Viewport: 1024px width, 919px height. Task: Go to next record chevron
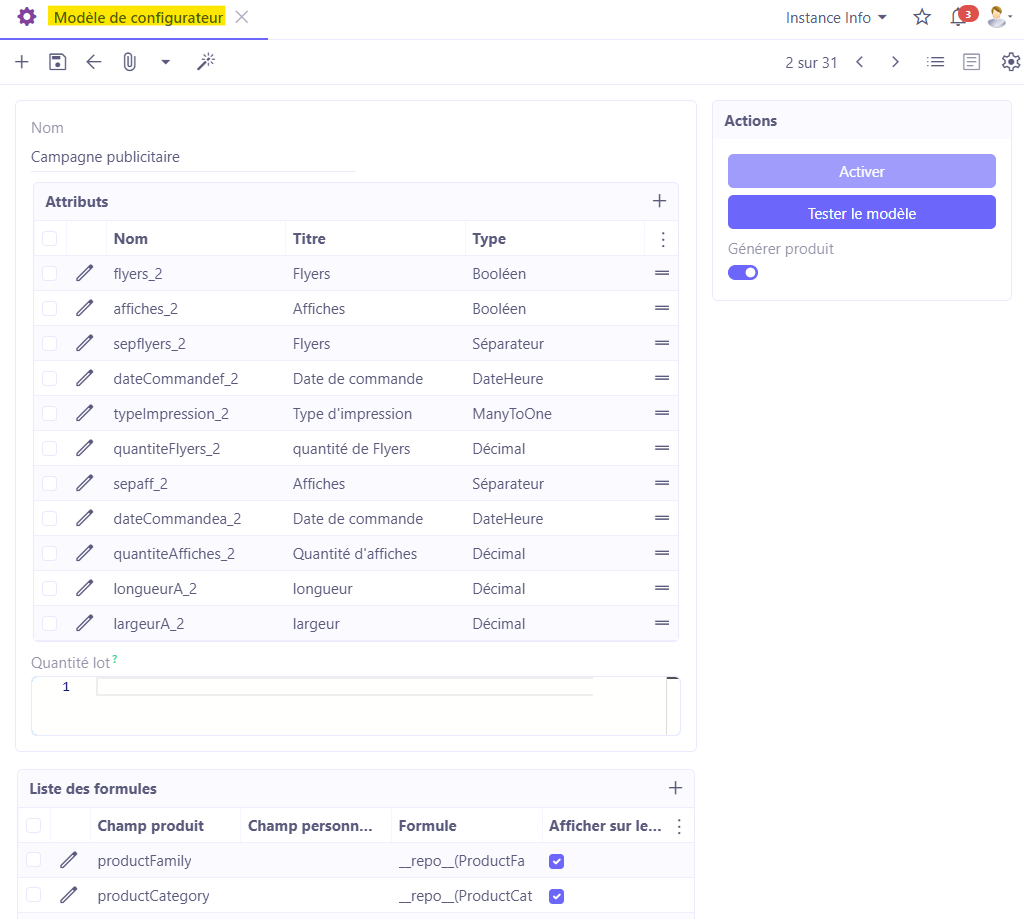(895, 62)
